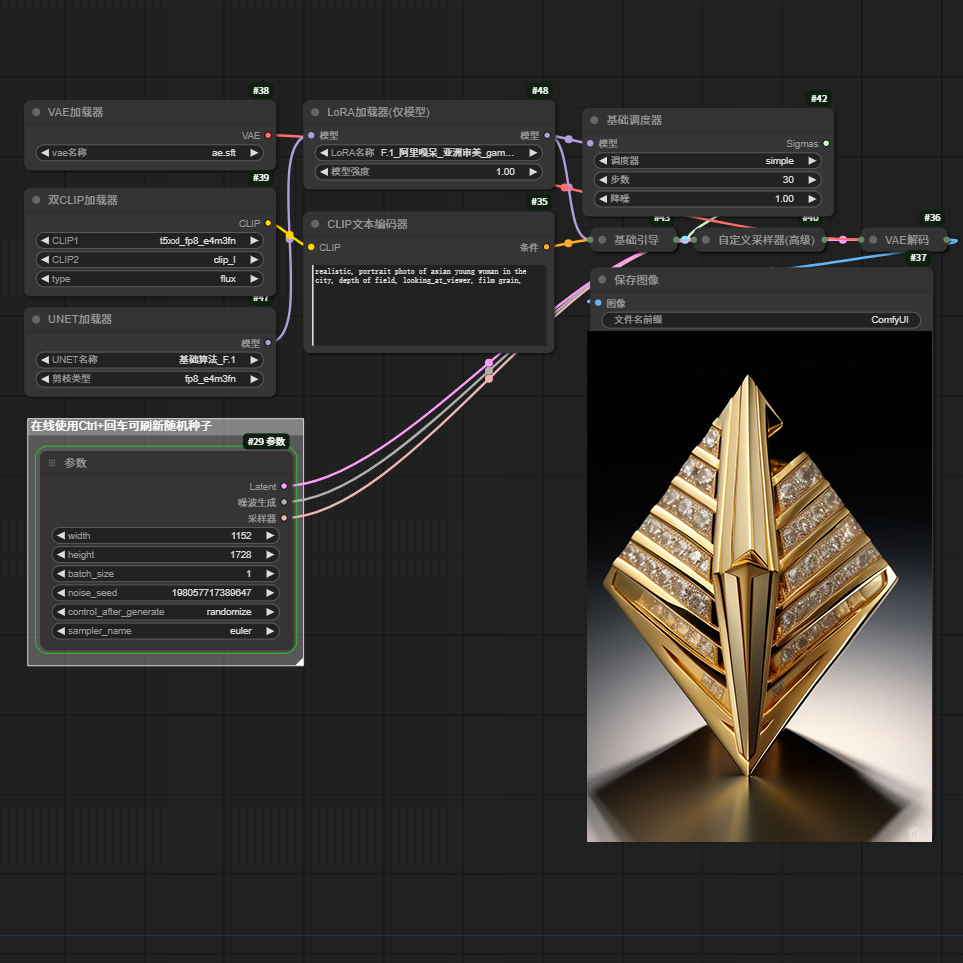Click the pink Latent output port
This screenshot has width=963, height=963.
click(x=284, y=486)
